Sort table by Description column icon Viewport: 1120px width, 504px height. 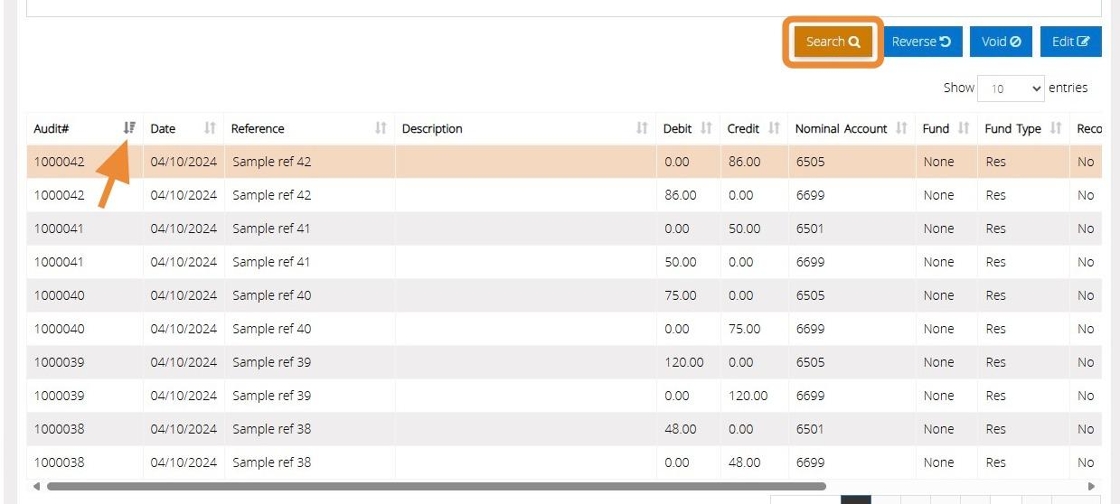coord(642,128)
